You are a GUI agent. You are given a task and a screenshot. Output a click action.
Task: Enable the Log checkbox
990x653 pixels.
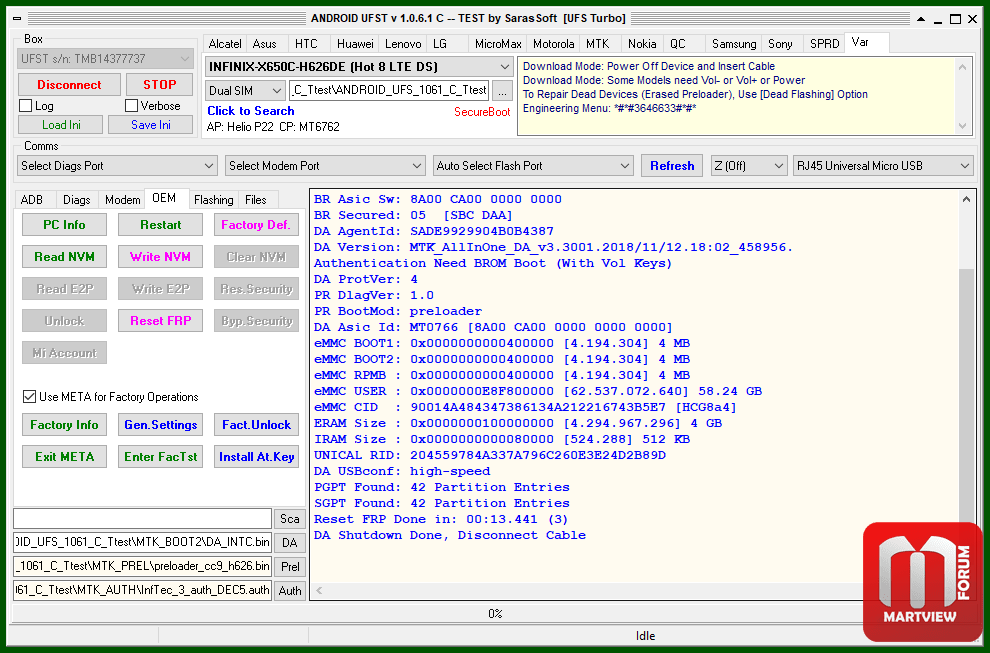tap(26, 105)
